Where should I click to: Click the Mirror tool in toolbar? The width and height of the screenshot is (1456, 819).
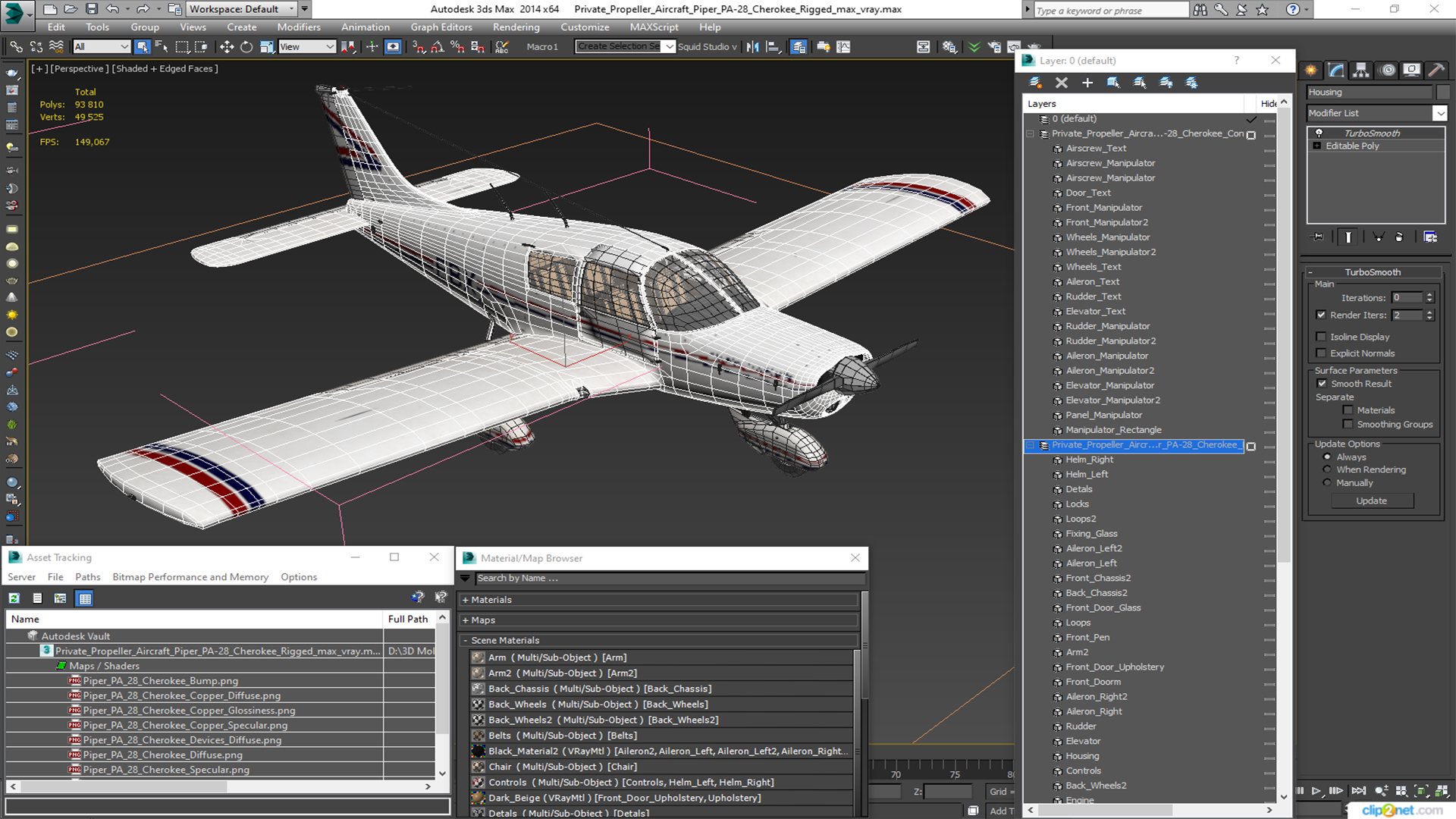(x=752, y=47)
